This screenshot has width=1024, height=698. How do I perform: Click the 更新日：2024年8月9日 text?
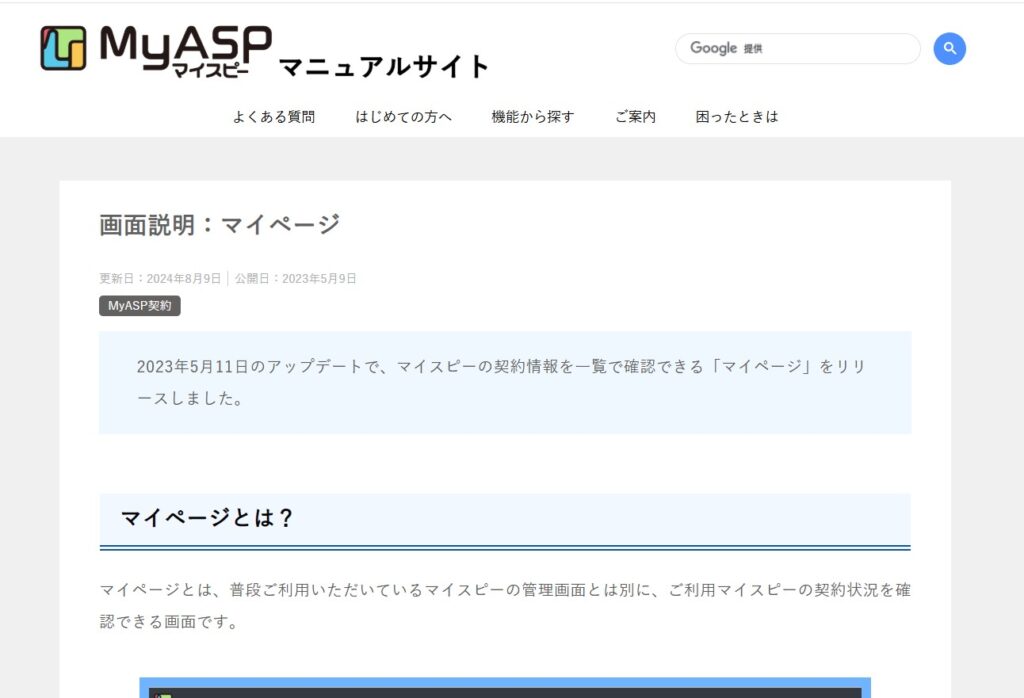coord(160,279)
